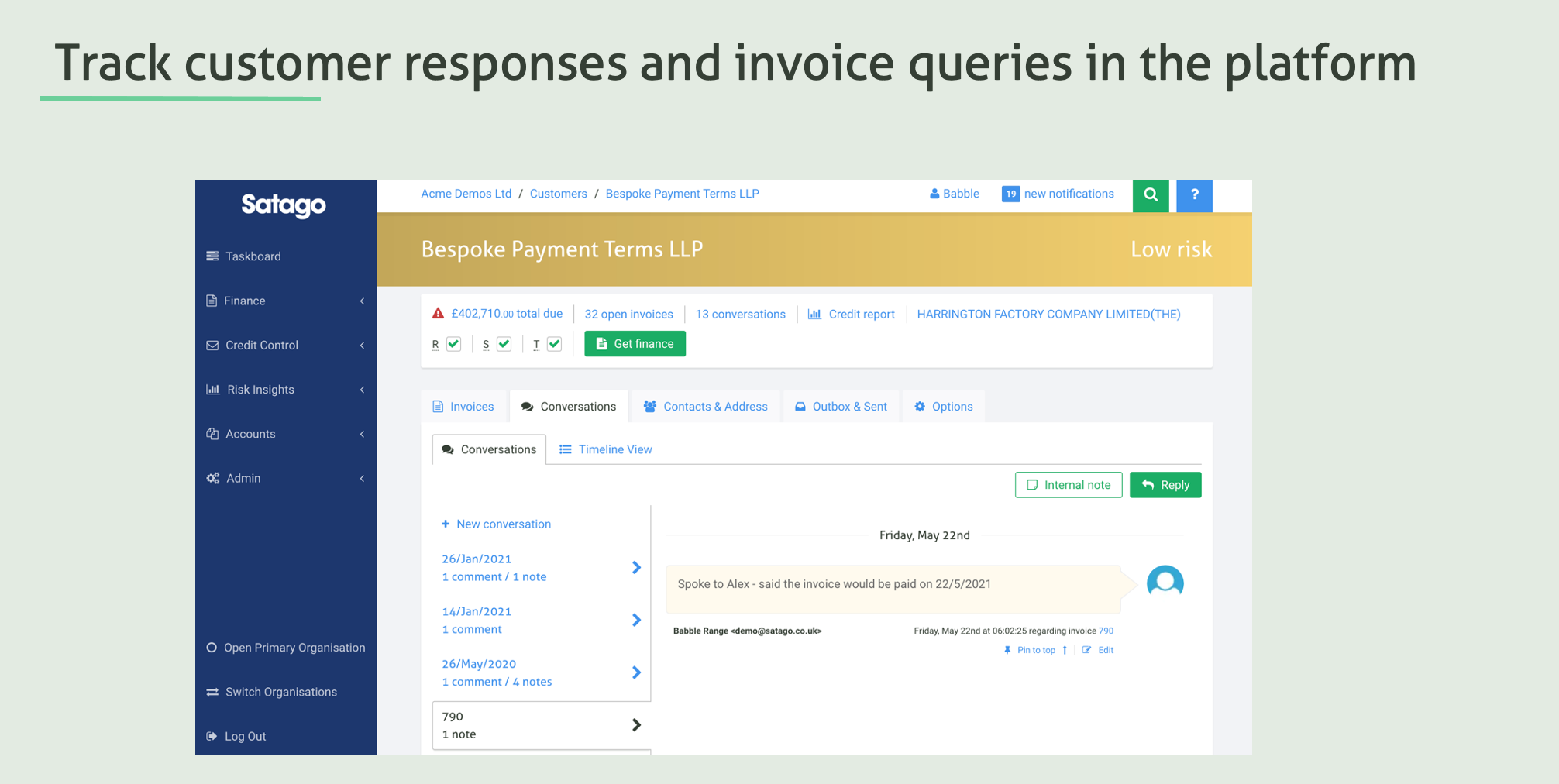
Task: Click the Acme Demos Ltd breadcrumb
Action: pos(466,194)
